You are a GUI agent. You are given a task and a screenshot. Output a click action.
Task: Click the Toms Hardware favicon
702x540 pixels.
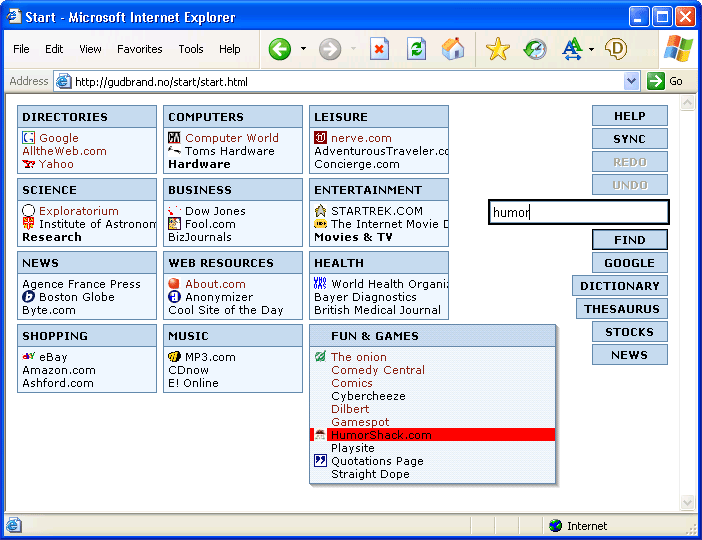pyautogui.click(x=174, y=150)
